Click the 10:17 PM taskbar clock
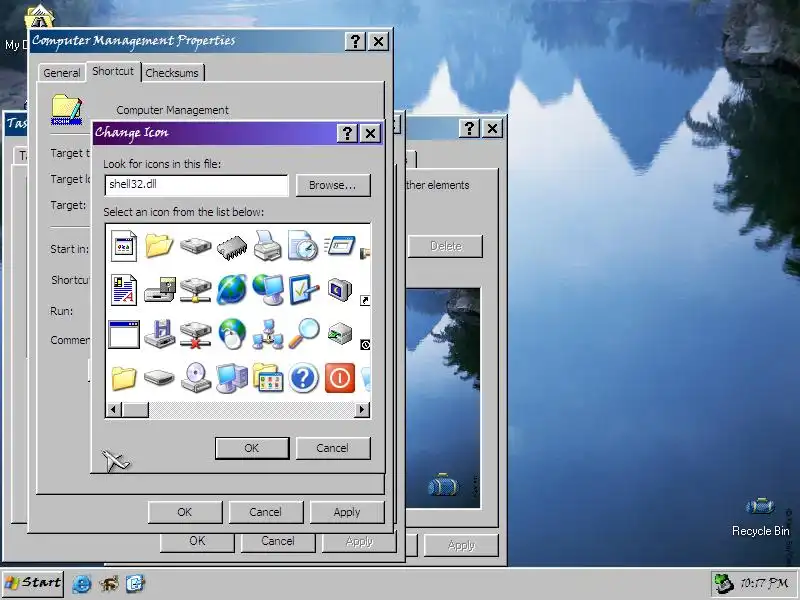The width and height of the screenshot is (800, 600). tap(764, 584)
